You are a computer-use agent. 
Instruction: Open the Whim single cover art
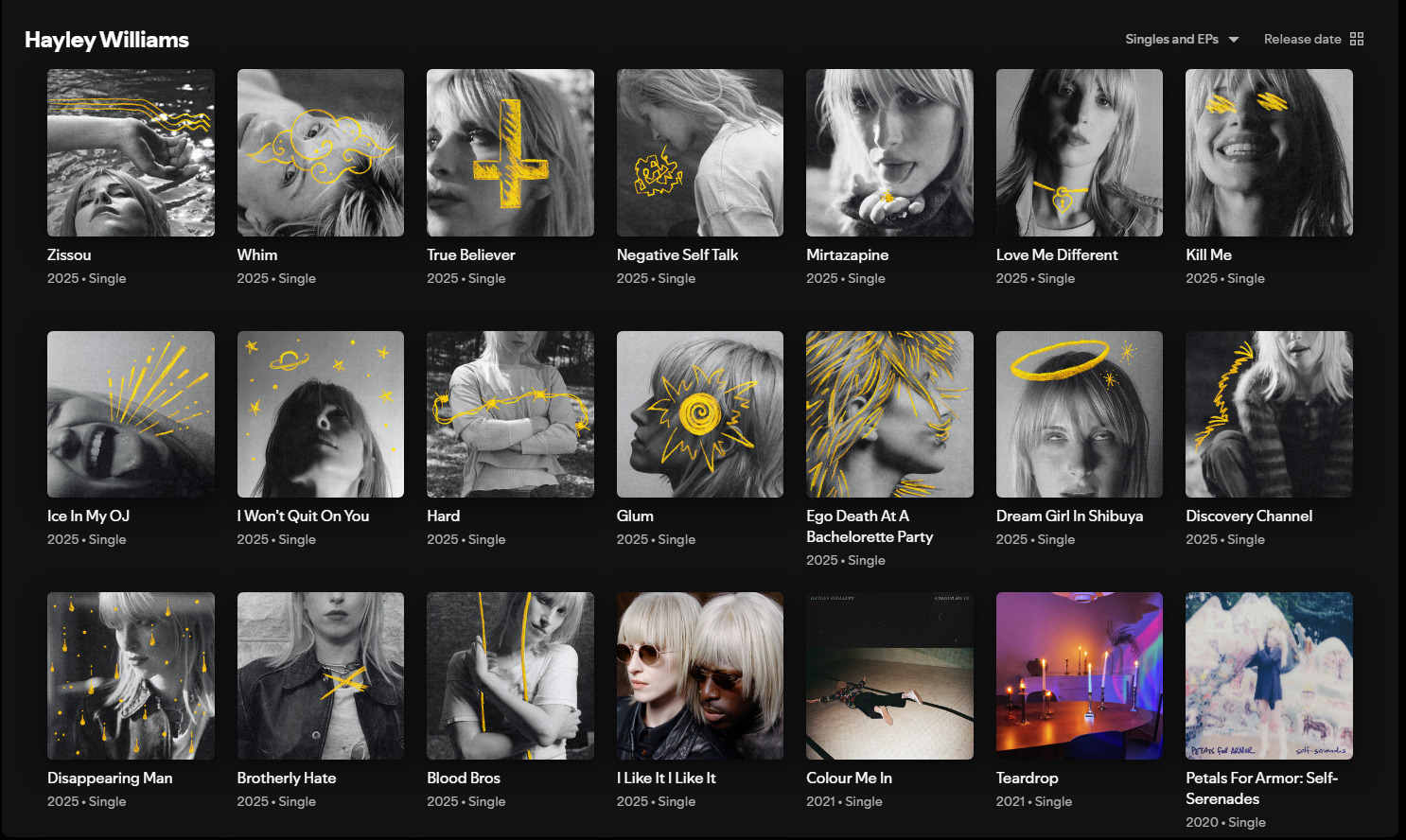[321, 152]
